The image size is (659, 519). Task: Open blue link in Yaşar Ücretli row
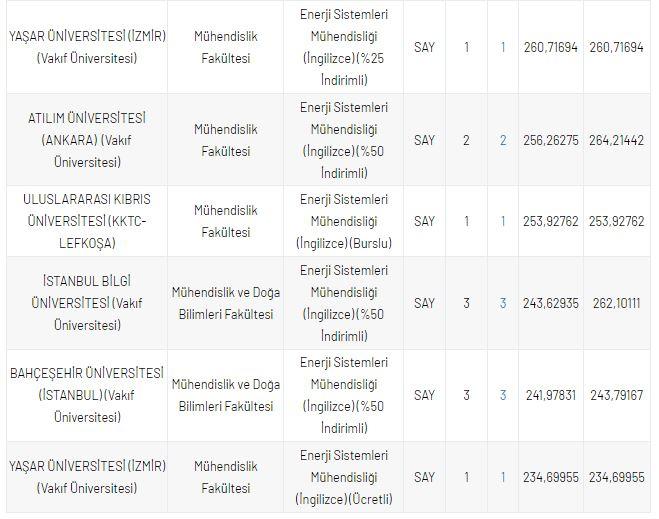click(x=503, y=477)
